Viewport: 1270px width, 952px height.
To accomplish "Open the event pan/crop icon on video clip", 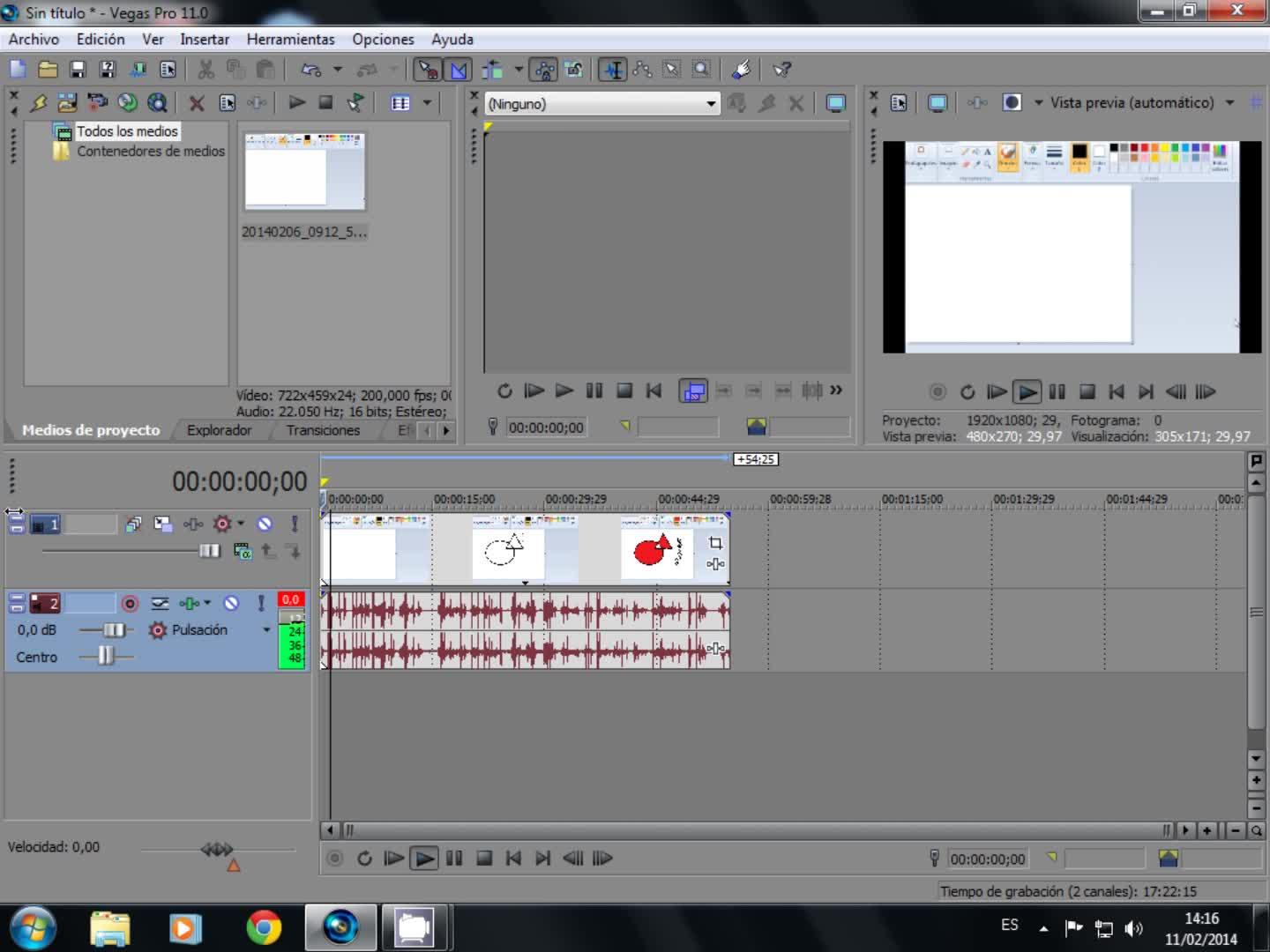I will (715, 543).
